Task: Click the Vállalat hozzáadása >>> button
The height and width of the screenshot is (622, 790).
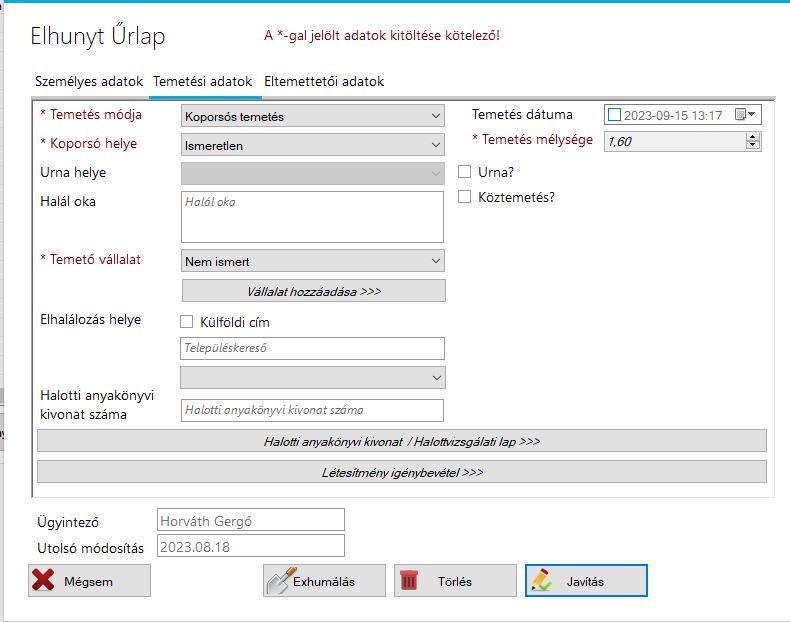Action: coord(313,291)
